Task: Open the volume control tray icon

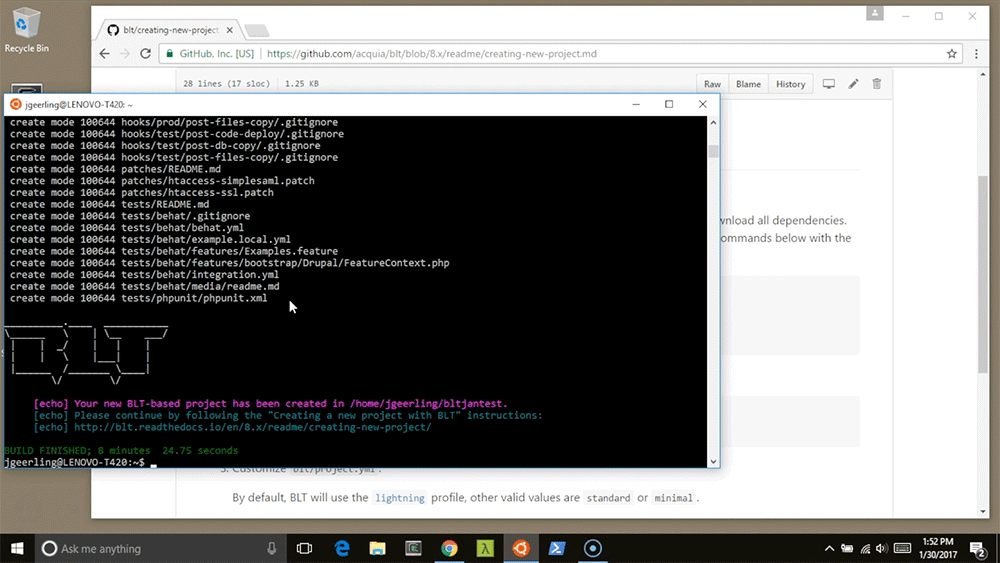Action: (x=881, y=548)
